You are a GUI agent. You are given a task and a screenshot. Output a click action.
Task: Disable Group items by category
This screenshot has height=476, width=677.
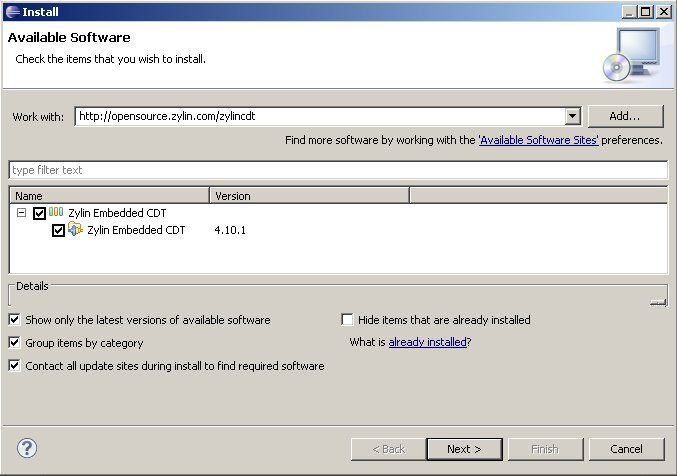pyautogui.click(x=15, y=343)
